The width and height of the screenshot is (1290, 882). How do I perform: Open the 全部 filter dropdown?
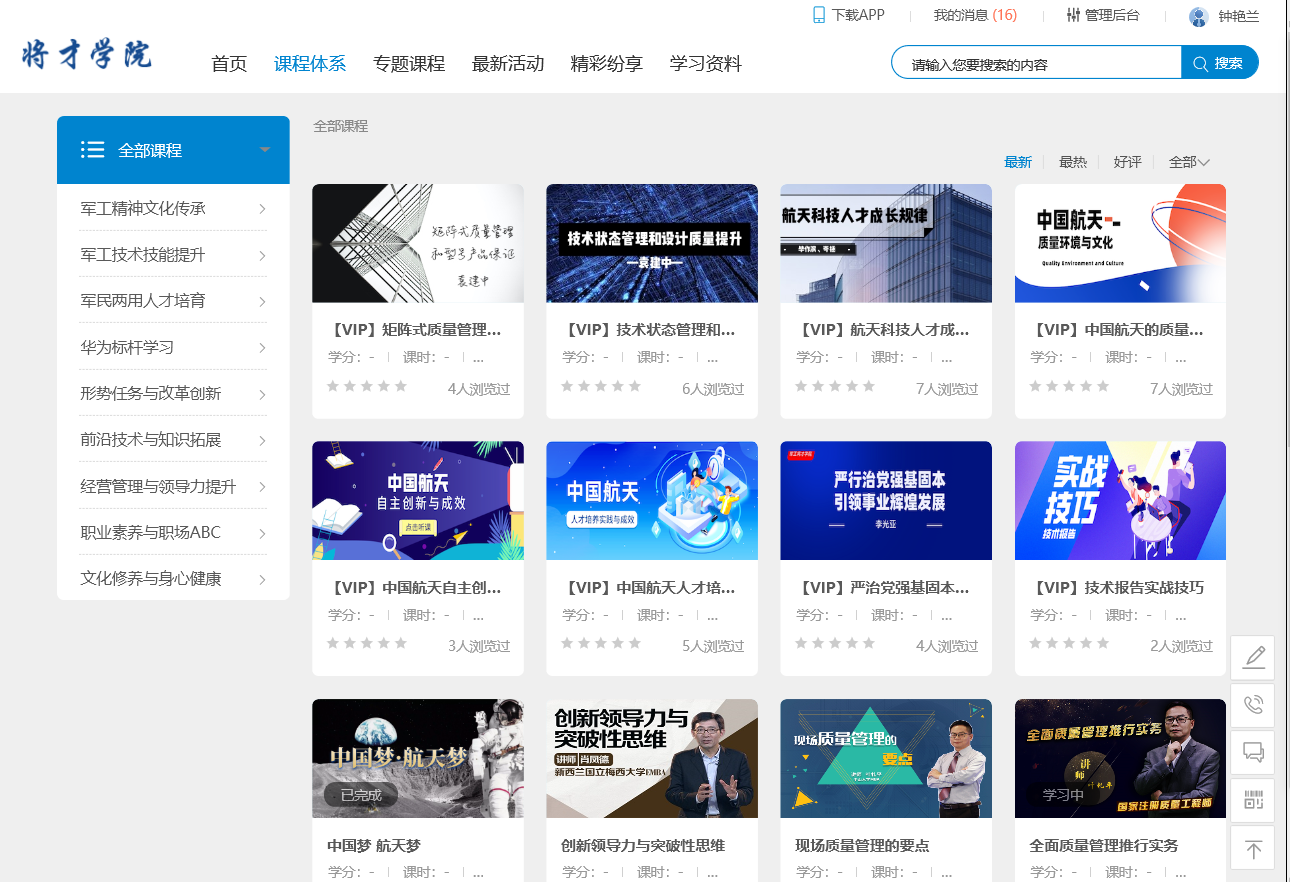click(x=1189, y=162)
